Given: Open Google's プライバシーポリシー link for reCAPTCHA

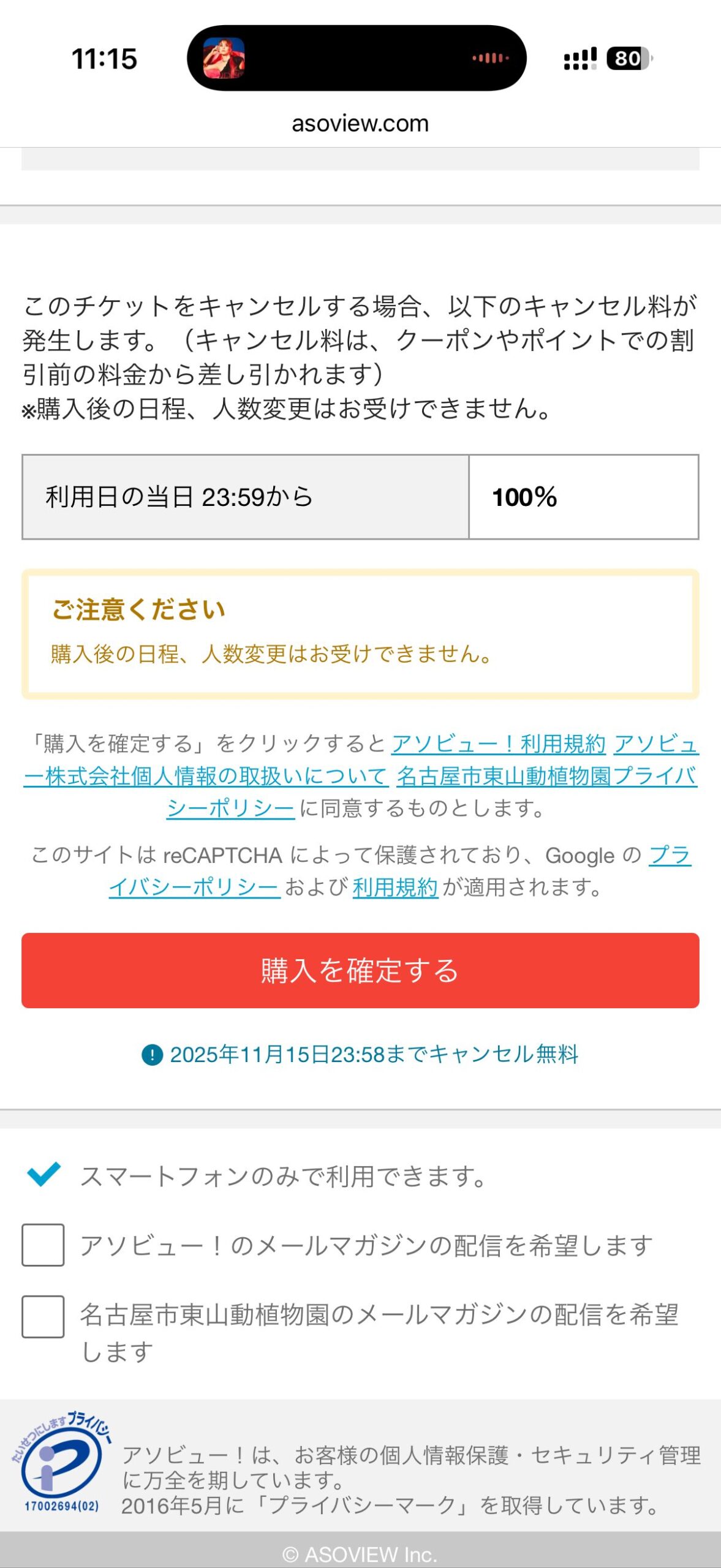Looking at the screenshot, I should pyautogui.click(x=195, y=887).
